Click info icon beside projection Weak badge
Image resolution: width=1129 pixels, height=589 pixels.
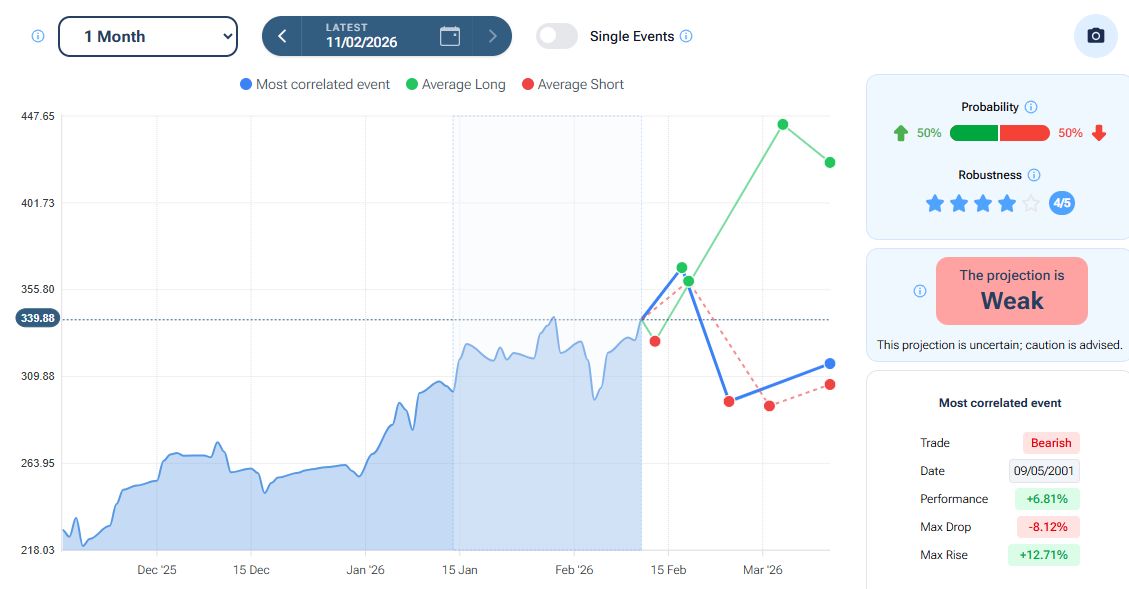coord(920,291)
